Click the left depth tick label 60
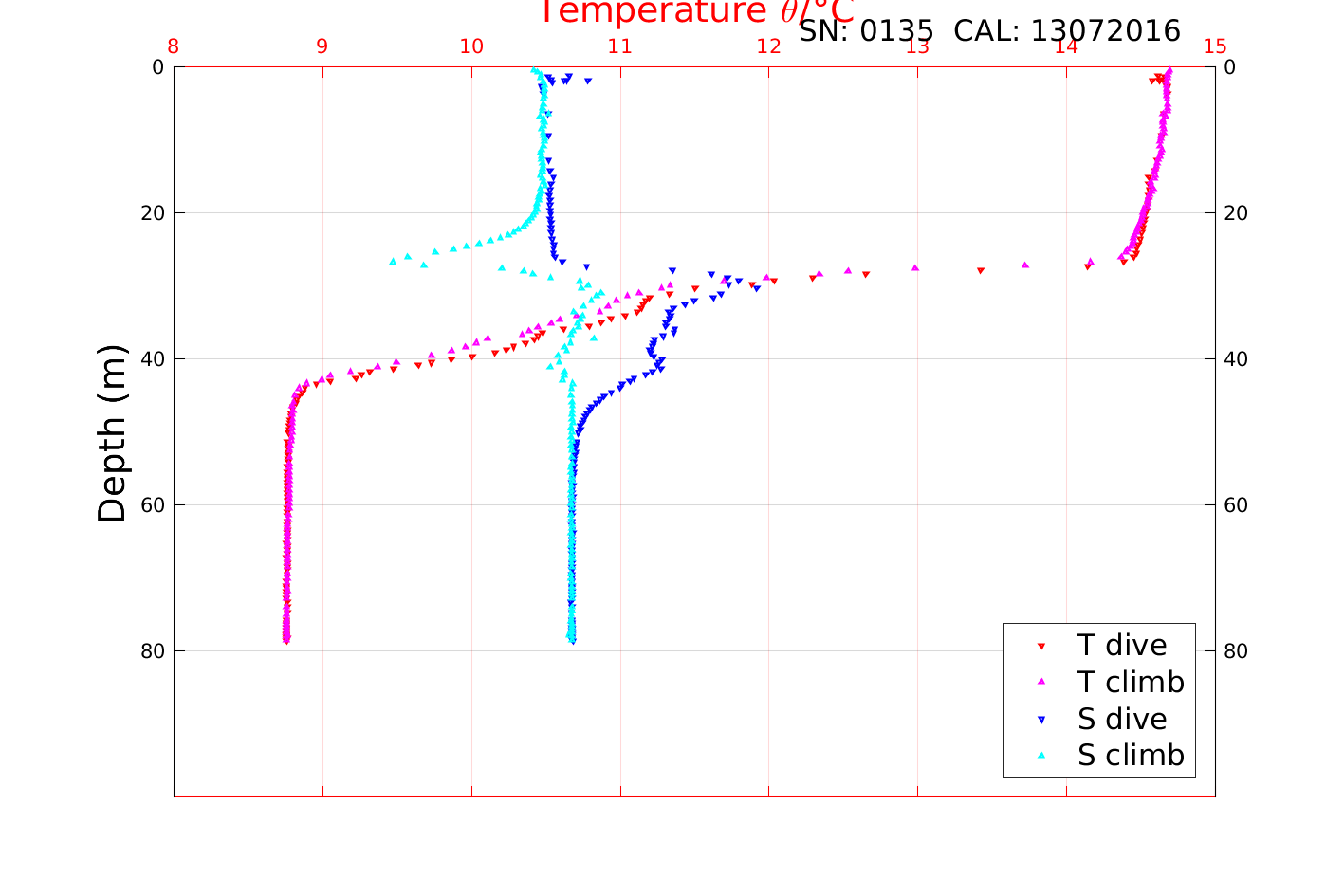 [152, 505]
